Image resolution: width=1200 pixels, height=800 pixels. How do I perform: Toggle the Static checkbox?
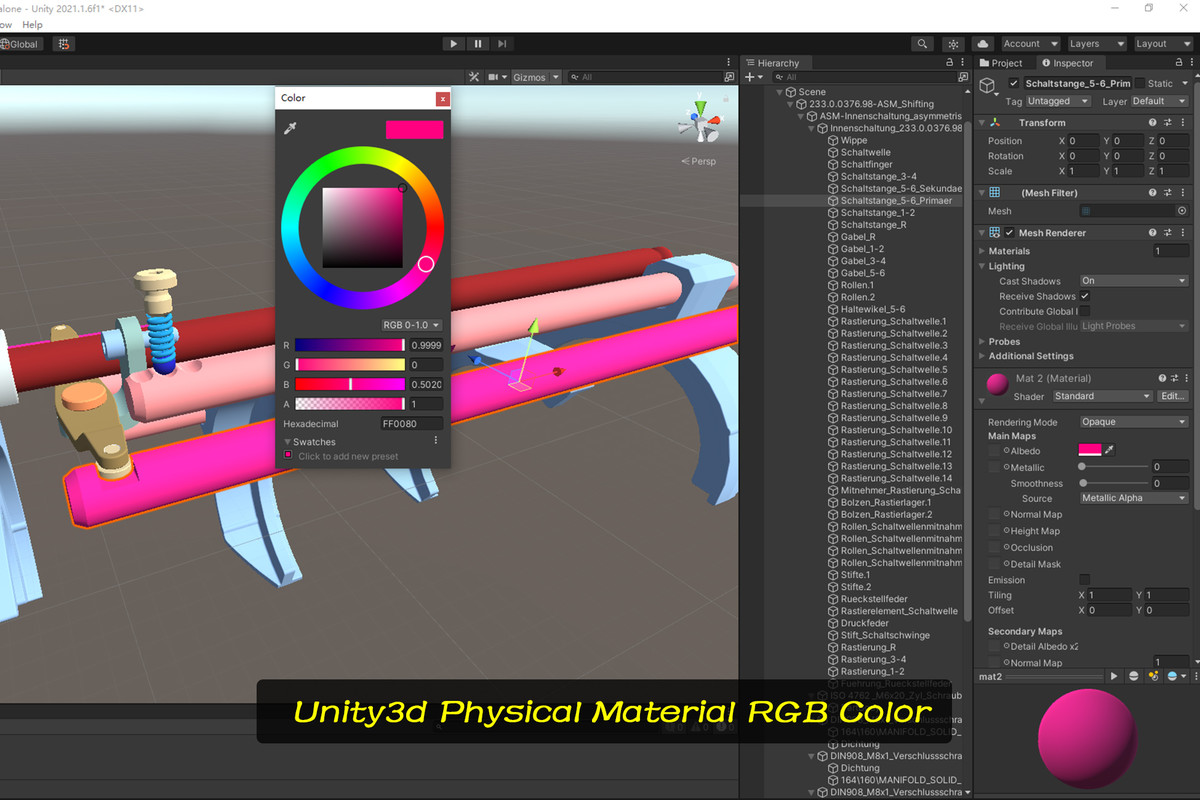coord(1139,84)
